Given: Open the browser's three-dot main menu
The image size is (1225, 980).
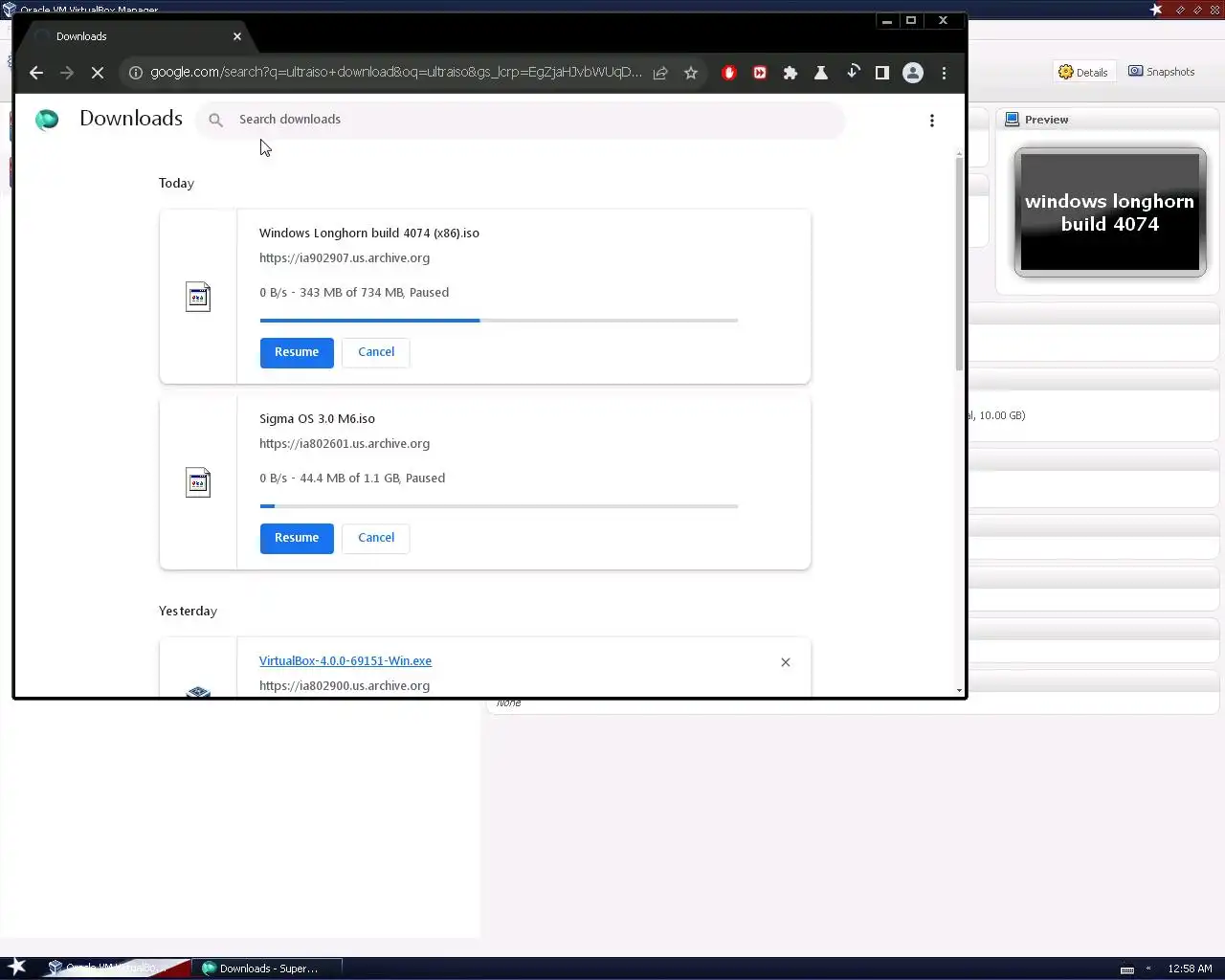Looking at the screenshot, I should (944, 73).
